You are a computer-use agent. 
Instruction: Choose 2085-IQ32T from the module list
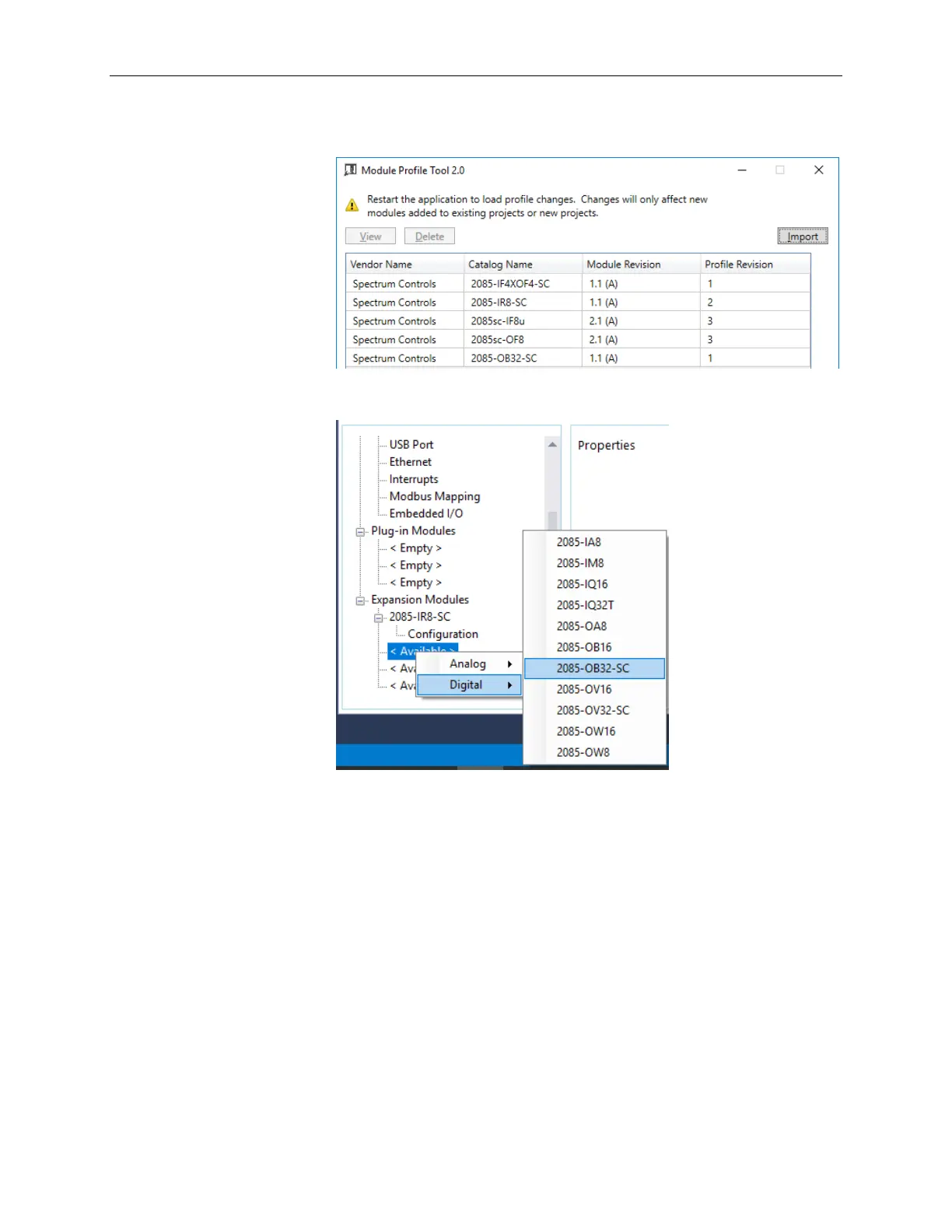point(594,605)
